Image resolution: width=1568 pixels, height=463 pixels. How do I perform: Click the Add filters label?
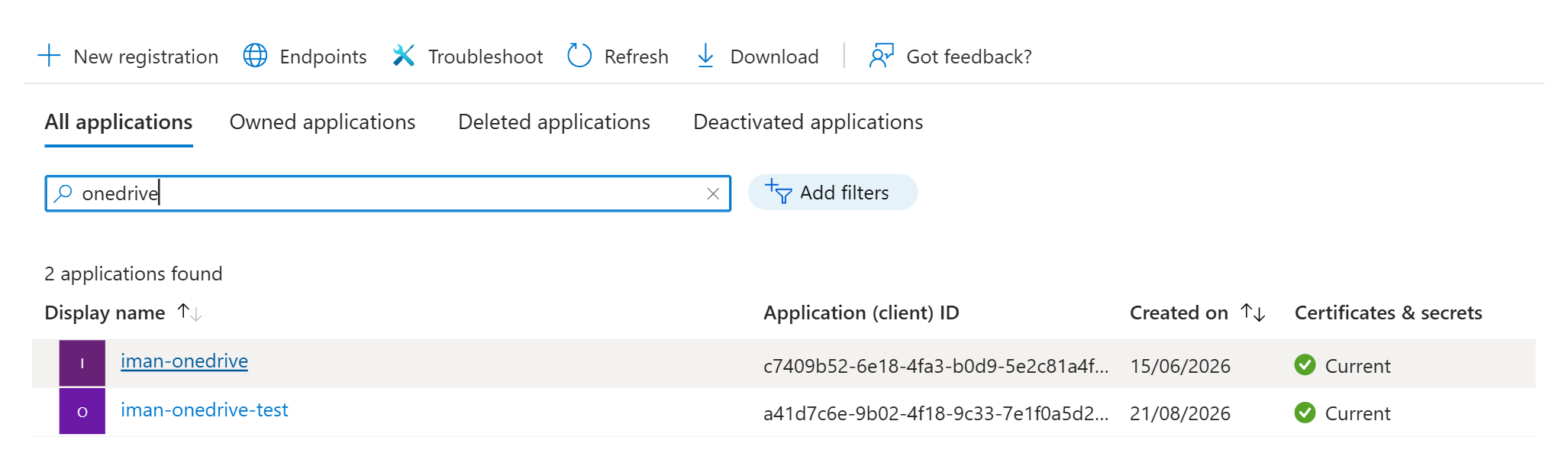844,193
